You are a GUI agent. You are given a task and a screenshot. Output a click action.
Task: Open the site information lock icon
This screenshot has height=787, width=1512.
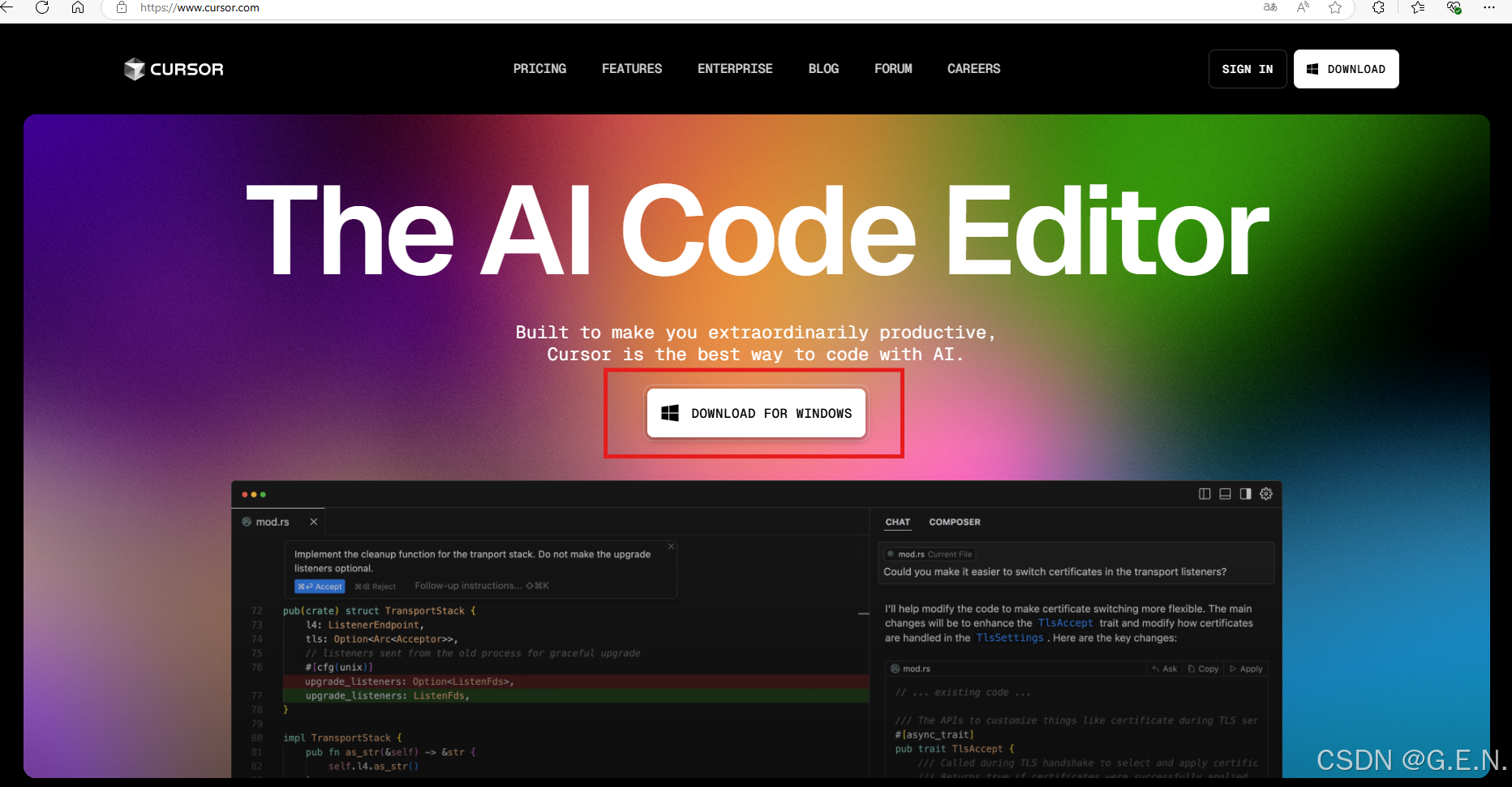tap(122, 7)
